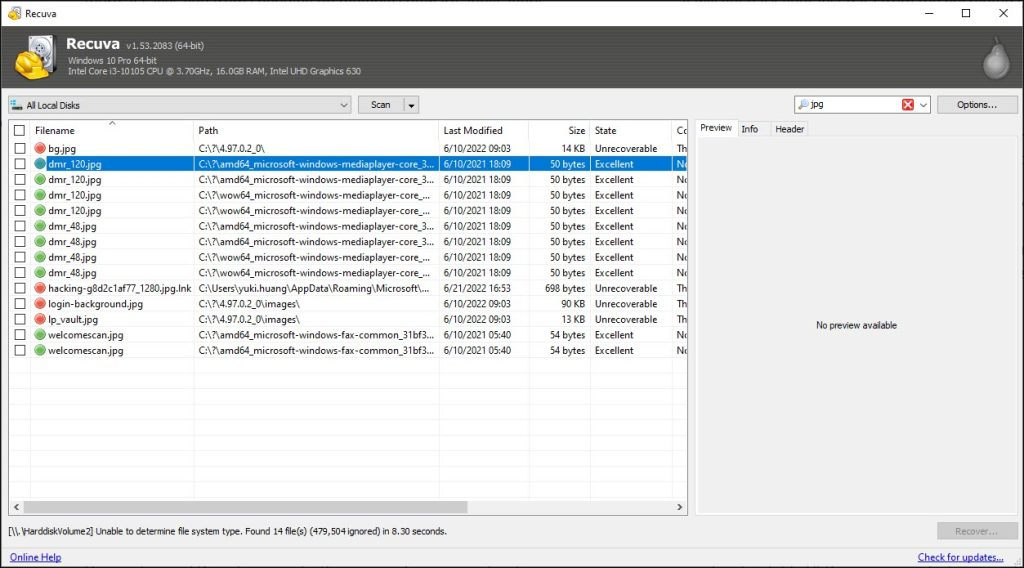This screenshot has height=568, width=1024.
Task: Click the 698 bytes size cell
Action: point(565,288)
